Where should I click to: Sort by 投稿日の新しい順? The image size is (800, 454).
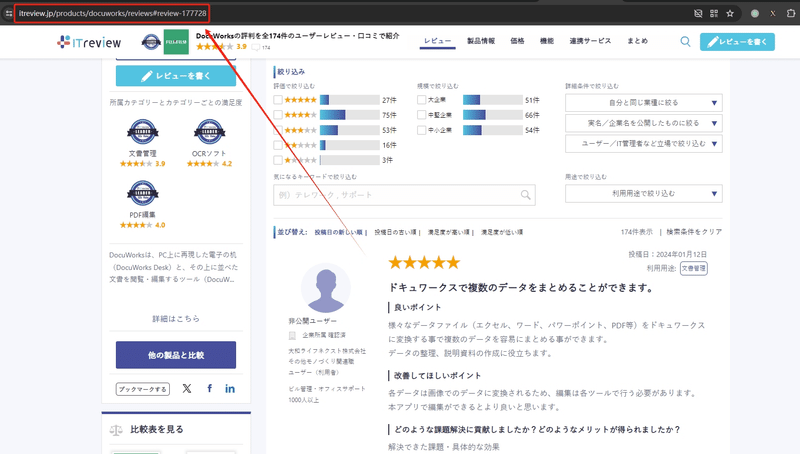[338, 232]
